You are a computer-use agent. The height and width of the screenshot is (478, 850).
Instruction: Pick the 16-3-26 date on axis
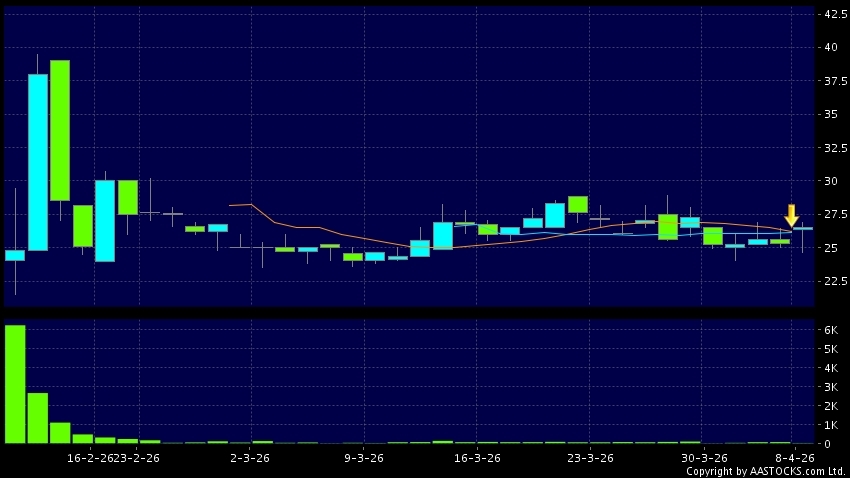pos(476,457)
